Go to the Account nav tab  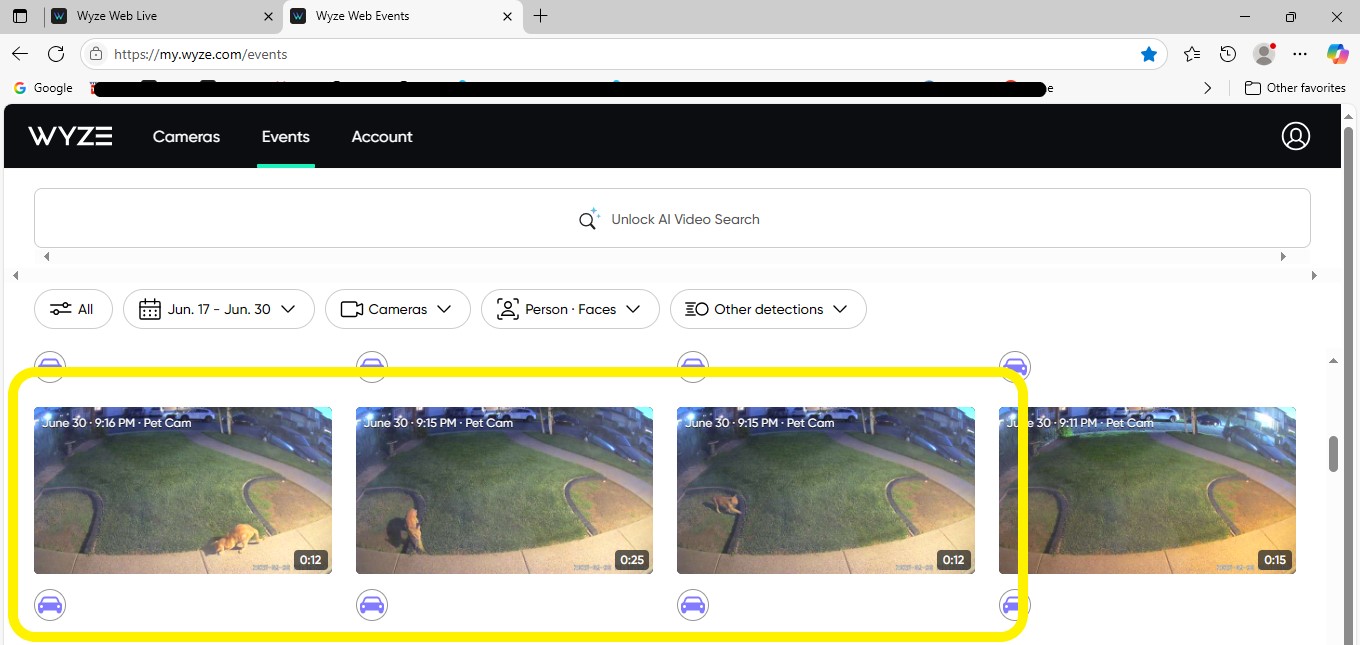coord(382,137)
